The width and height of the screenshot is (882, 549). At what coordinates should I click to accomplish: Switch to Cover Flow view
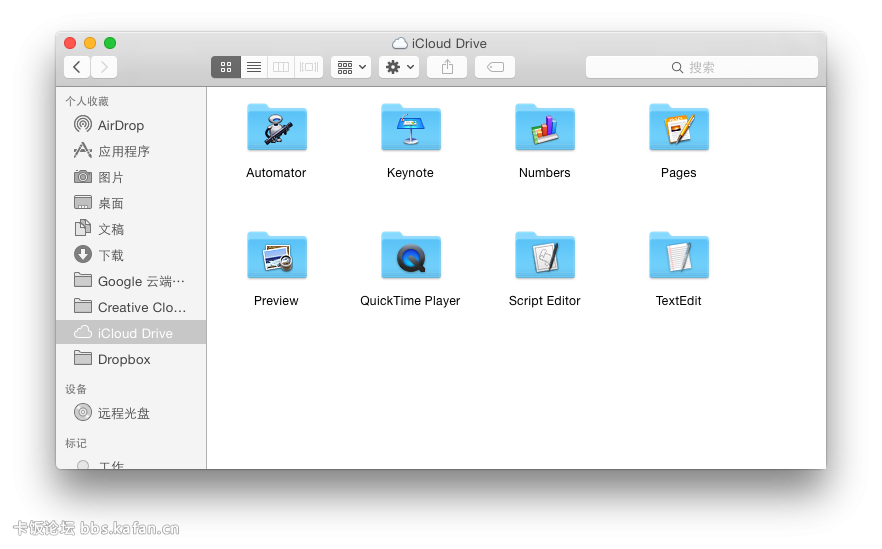point(309,67)
